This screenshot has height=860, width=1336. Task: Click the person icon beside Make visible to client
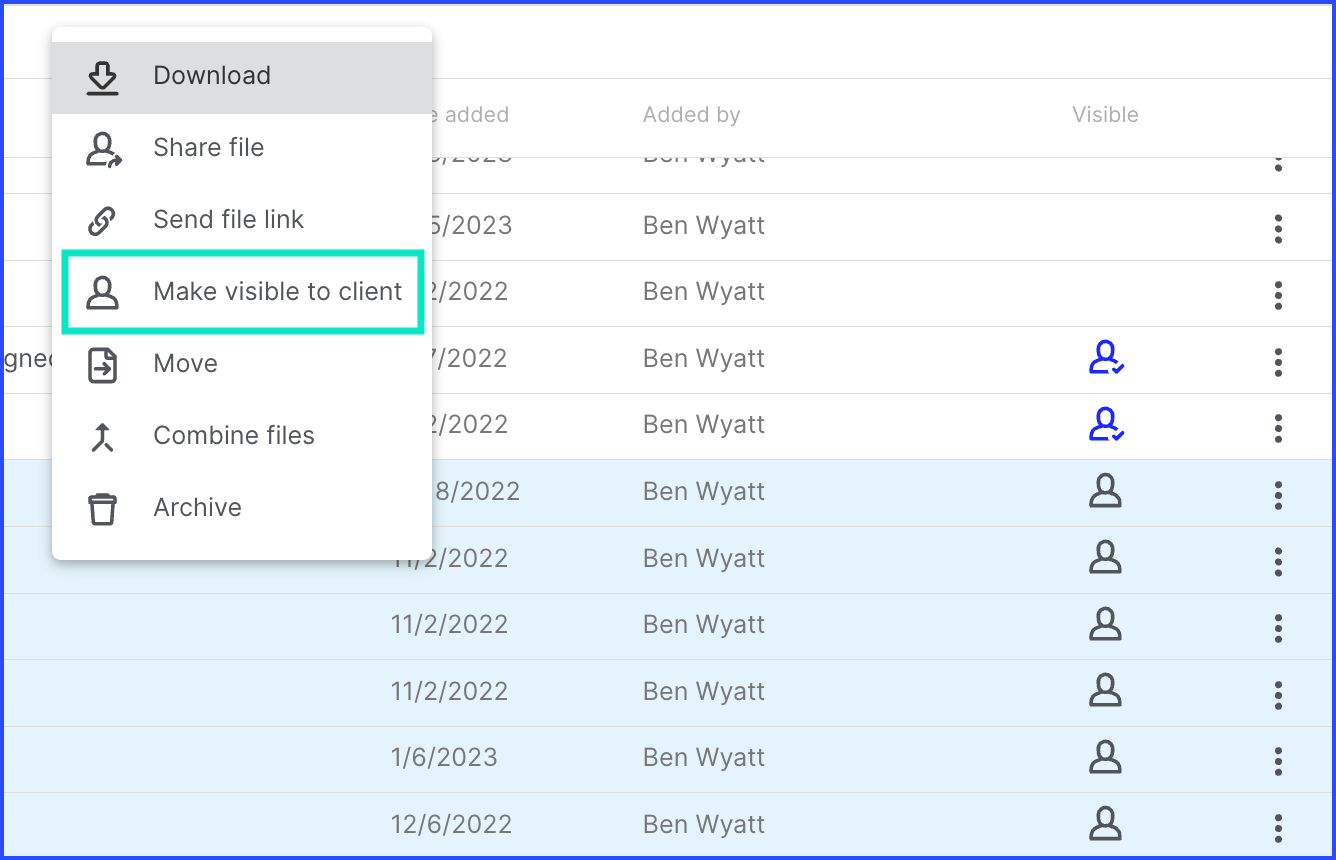102,292
